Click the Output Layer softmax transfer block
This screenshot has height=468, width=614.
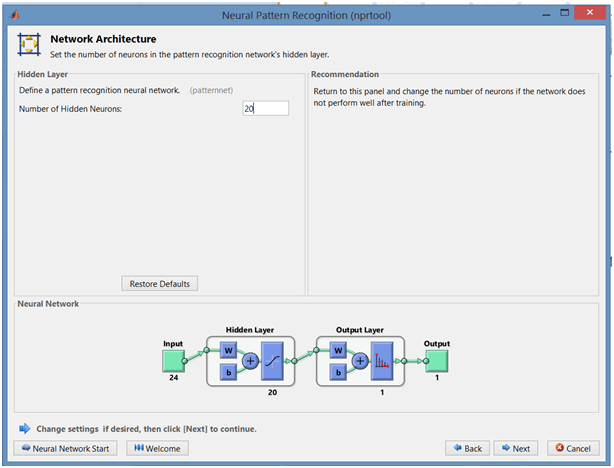382,361
